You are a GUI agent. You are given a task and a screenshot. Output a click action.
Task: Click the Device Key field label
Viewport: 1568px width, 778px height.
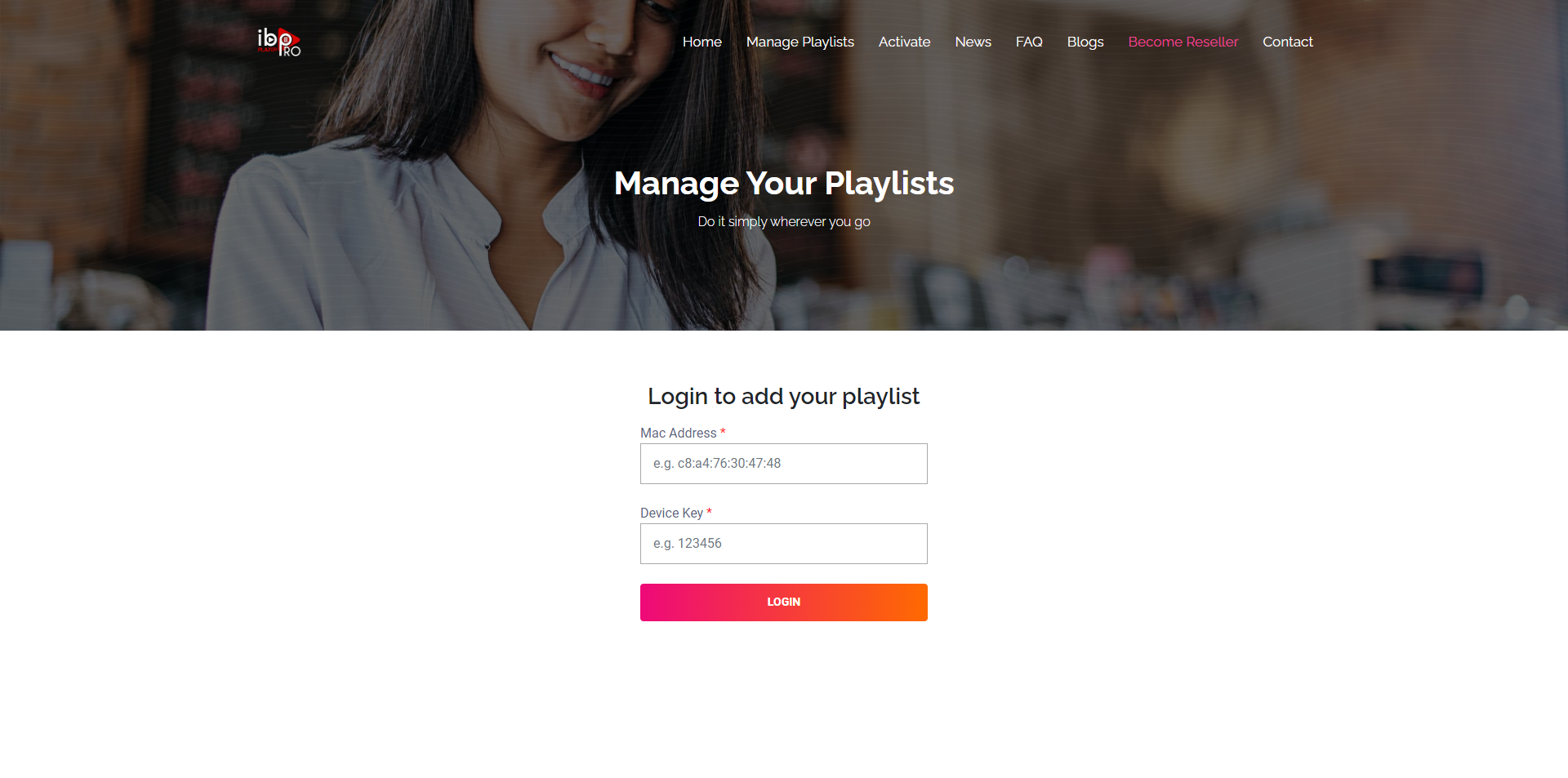click(671, 513)
